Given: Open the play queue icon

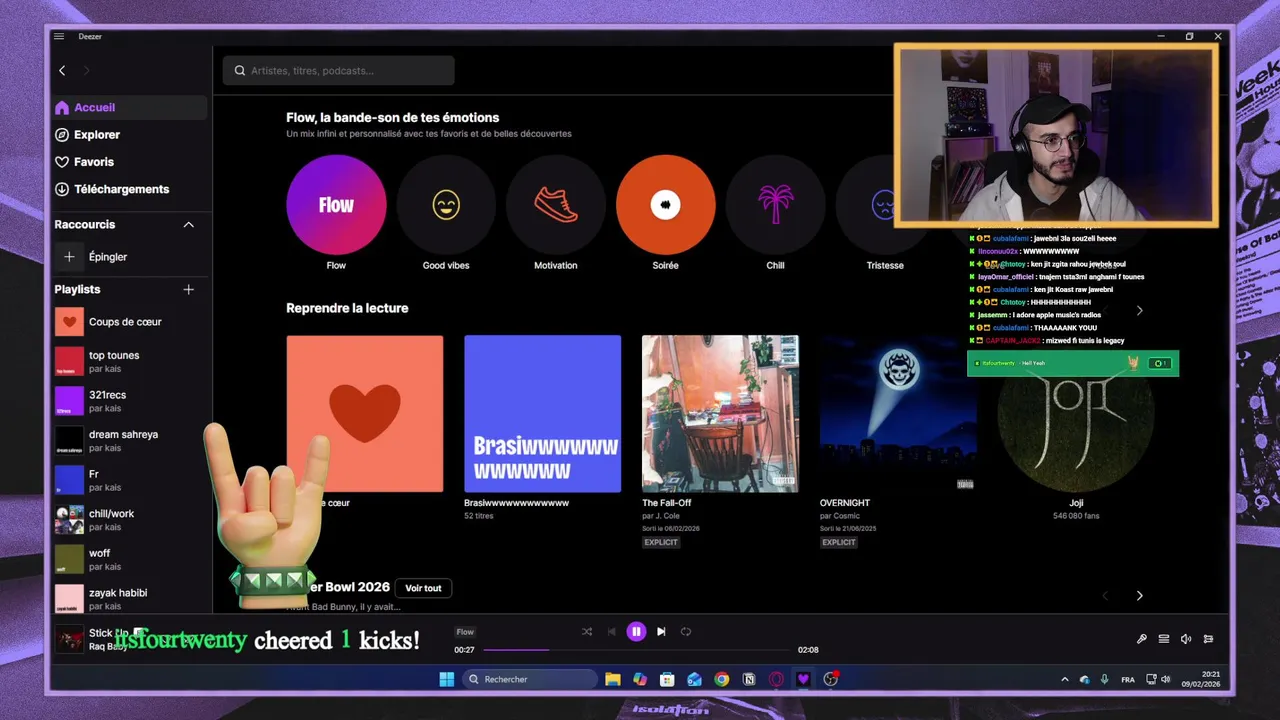Looking at the screenshot, I should point(1164,639).
